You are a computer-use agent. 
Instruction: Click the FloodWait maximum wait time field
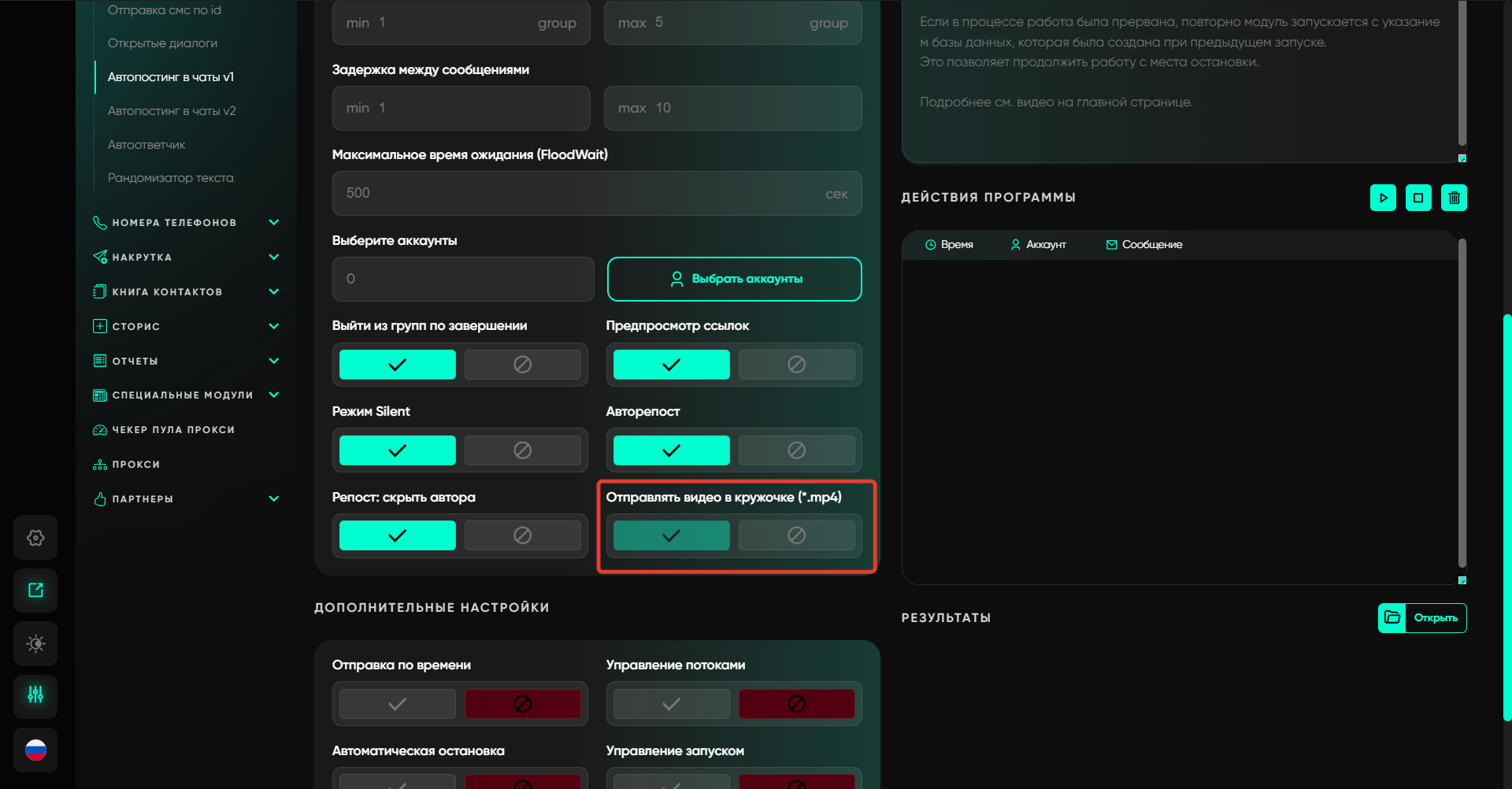[x=583, y=194]
